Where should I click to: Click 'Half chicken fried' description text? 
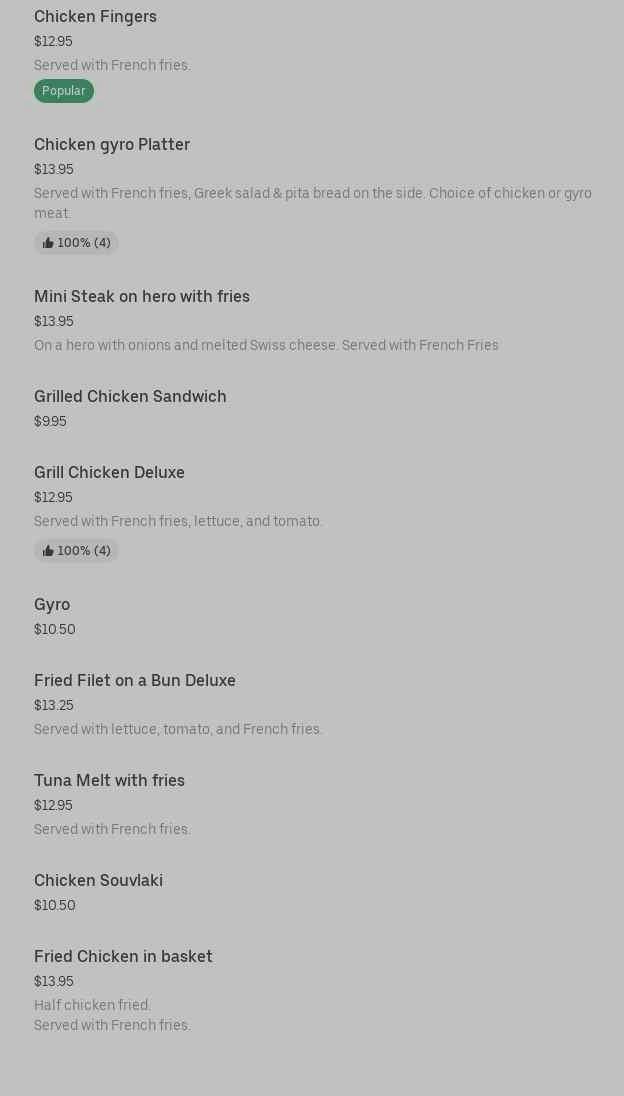pyautogui.click(x=92, y=1005)
